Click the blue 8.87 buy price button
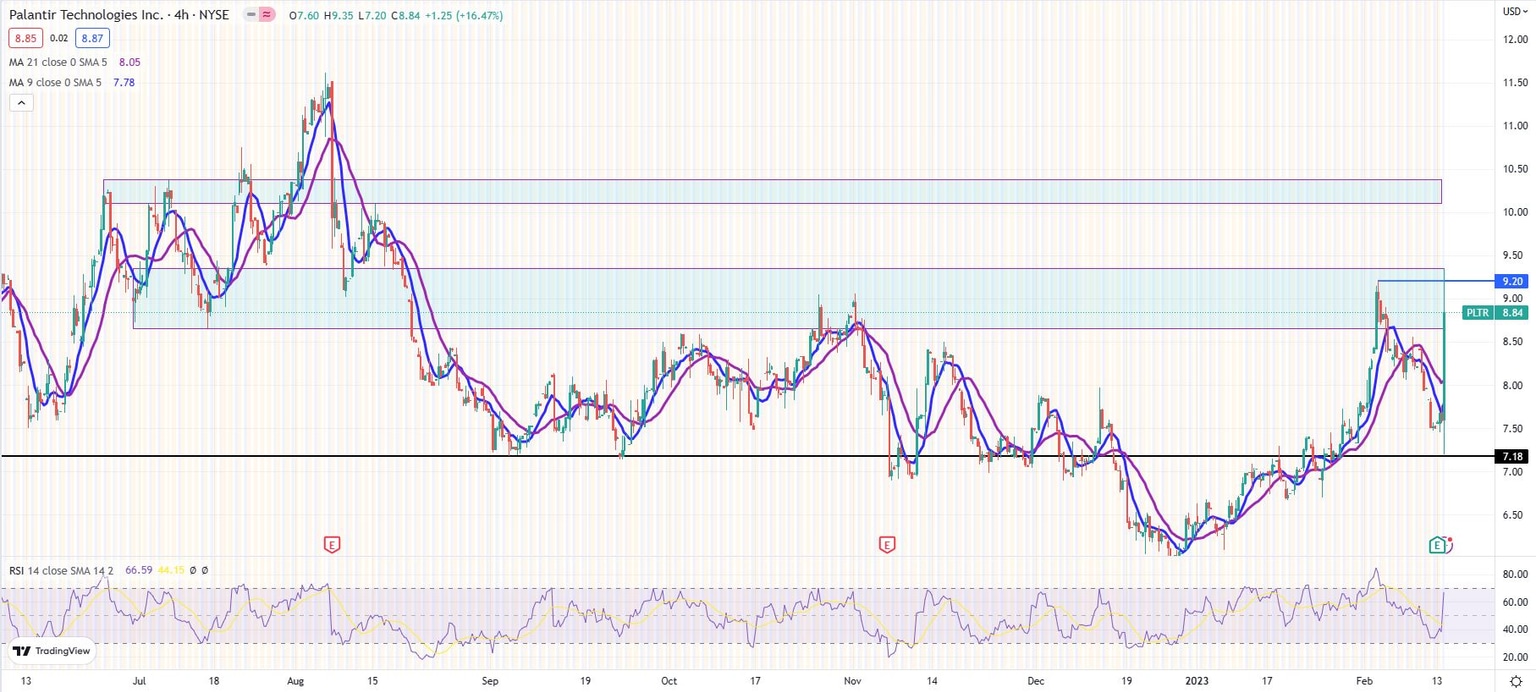This screenshot has height=692, width=1536. (x=91, y=38)
